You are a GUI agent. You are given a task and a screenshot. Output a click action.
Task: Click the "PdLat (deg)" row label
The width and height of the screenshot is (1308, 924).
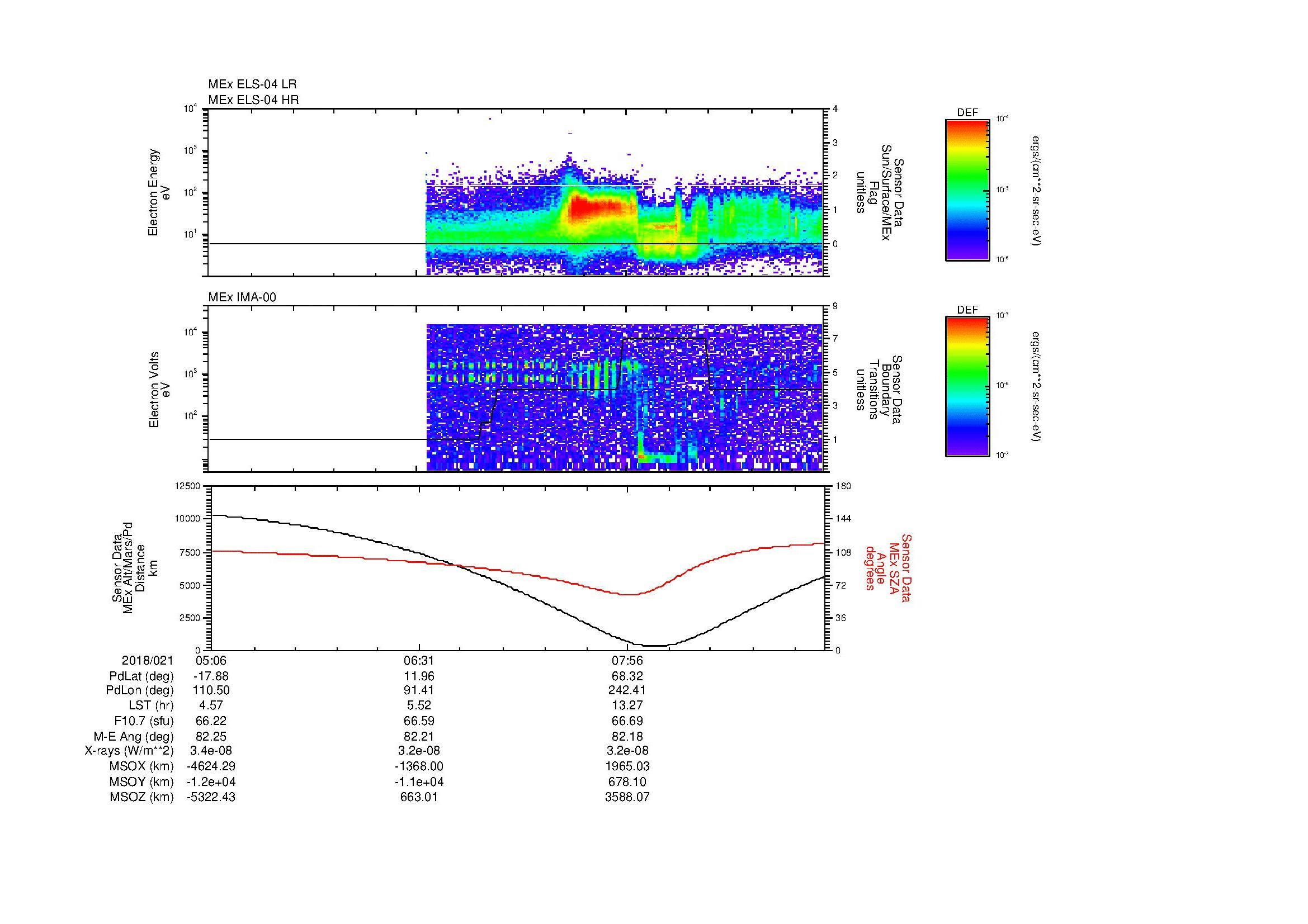coord(141,676)
